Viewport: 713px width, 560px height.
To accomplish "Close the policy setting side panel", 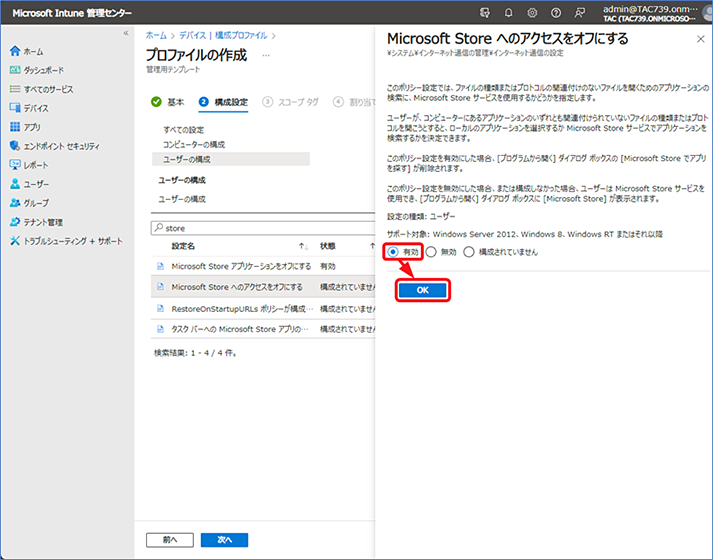I will [x=700, y=39].
